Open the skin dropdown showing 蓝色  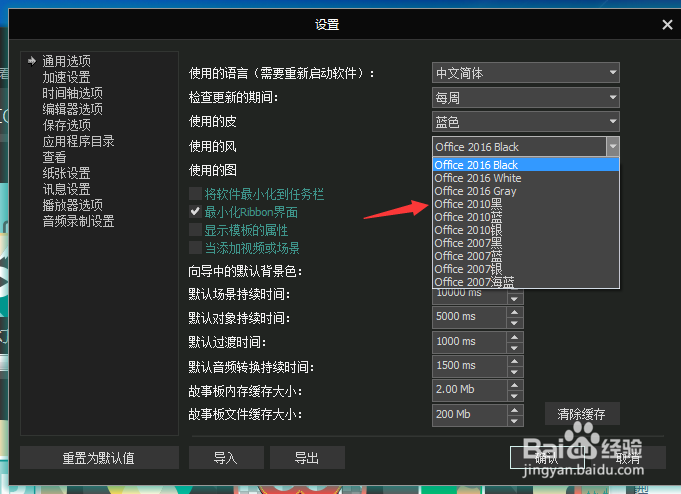tap(526, 122)
